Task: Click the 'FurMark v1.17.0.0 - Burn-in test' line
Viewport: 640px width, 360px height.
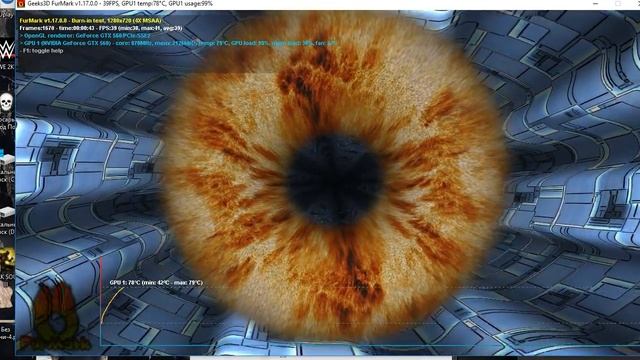Action: [91, 20]
